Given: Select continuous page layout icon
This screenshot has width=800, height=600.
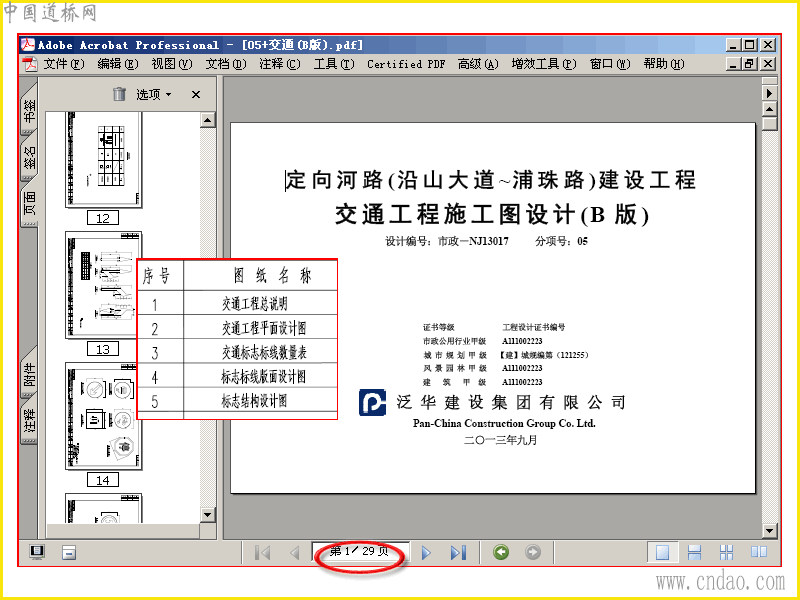Looking at the screenshot, I should [694, 553].
